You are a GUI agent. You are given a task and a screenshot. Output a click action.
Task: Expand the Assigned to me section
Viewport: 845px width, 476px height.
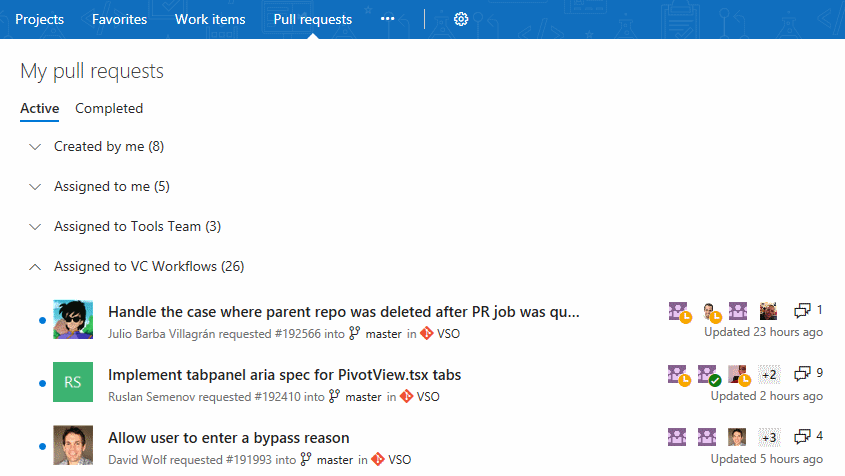(x=36, y=187)
